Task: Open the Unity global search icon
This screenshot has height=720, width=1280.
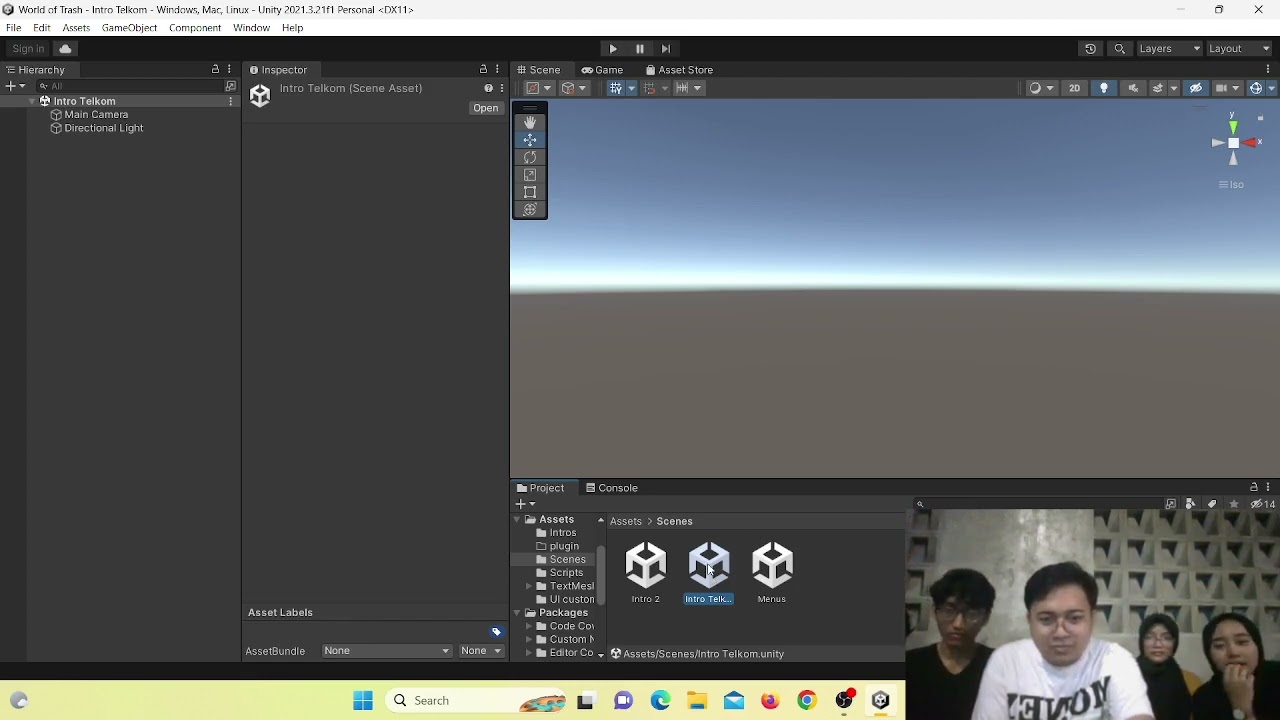Action: 1119,49
